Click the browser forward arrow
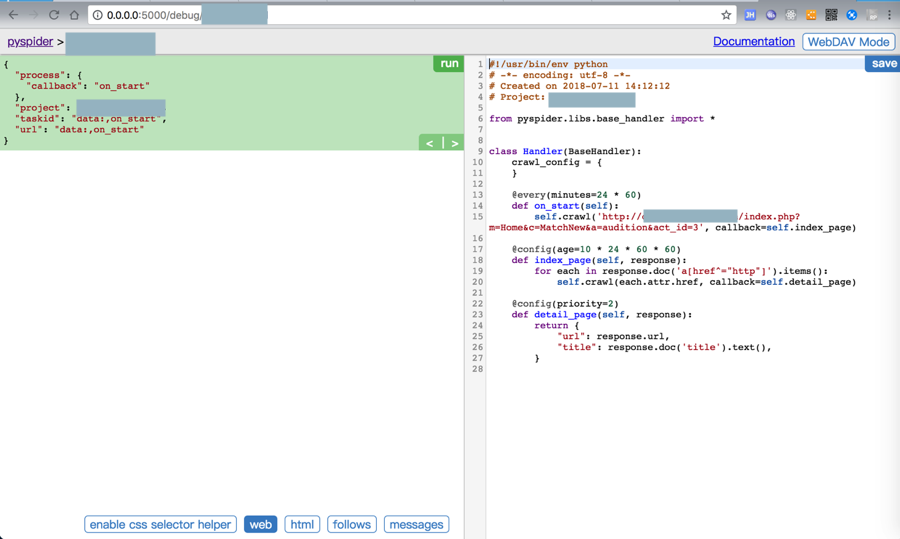The width and height of the screenshot is (900, 539). (x=33, y=15)
